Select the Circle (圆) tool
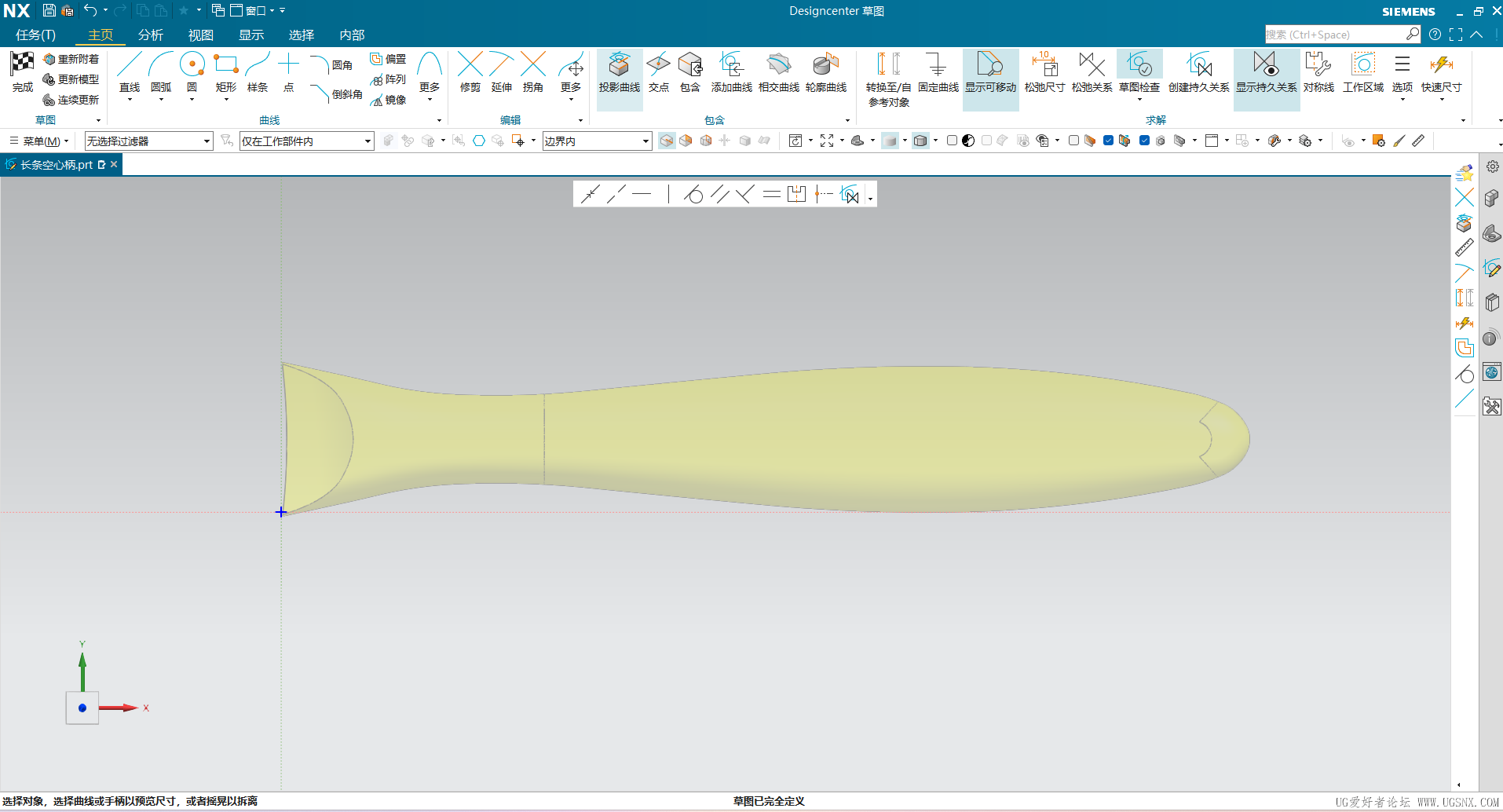Screen dimensions: 1503x812 pos(192,71)
